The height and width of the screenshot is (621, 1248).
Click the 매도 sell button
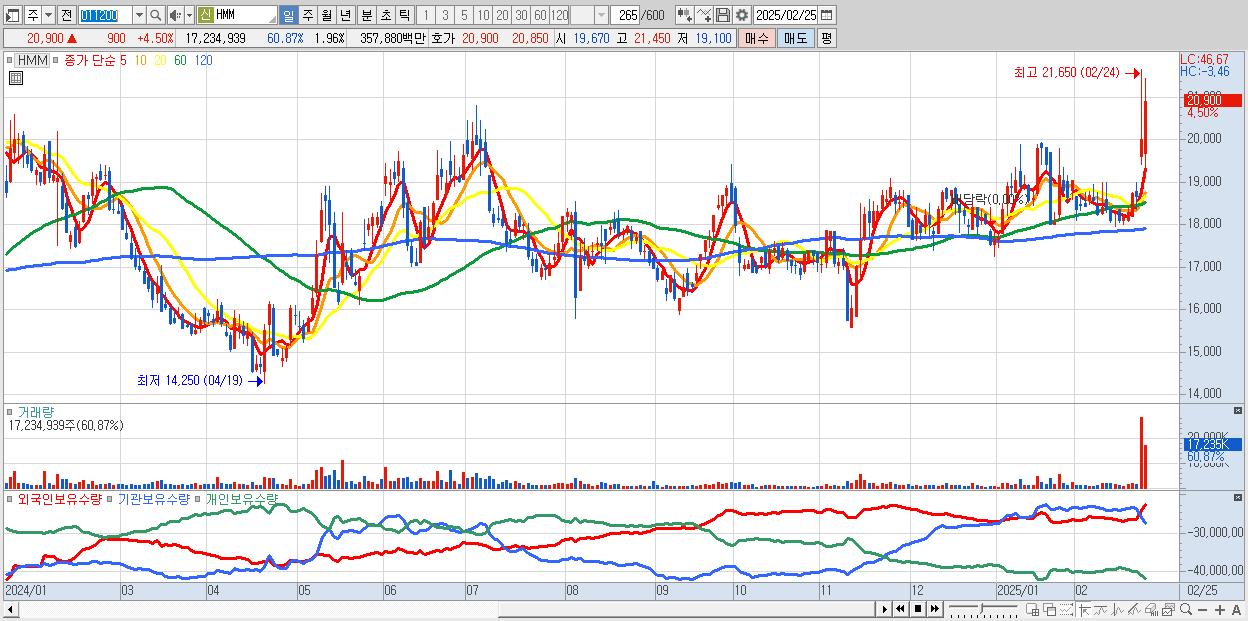[x=795, y=38]
